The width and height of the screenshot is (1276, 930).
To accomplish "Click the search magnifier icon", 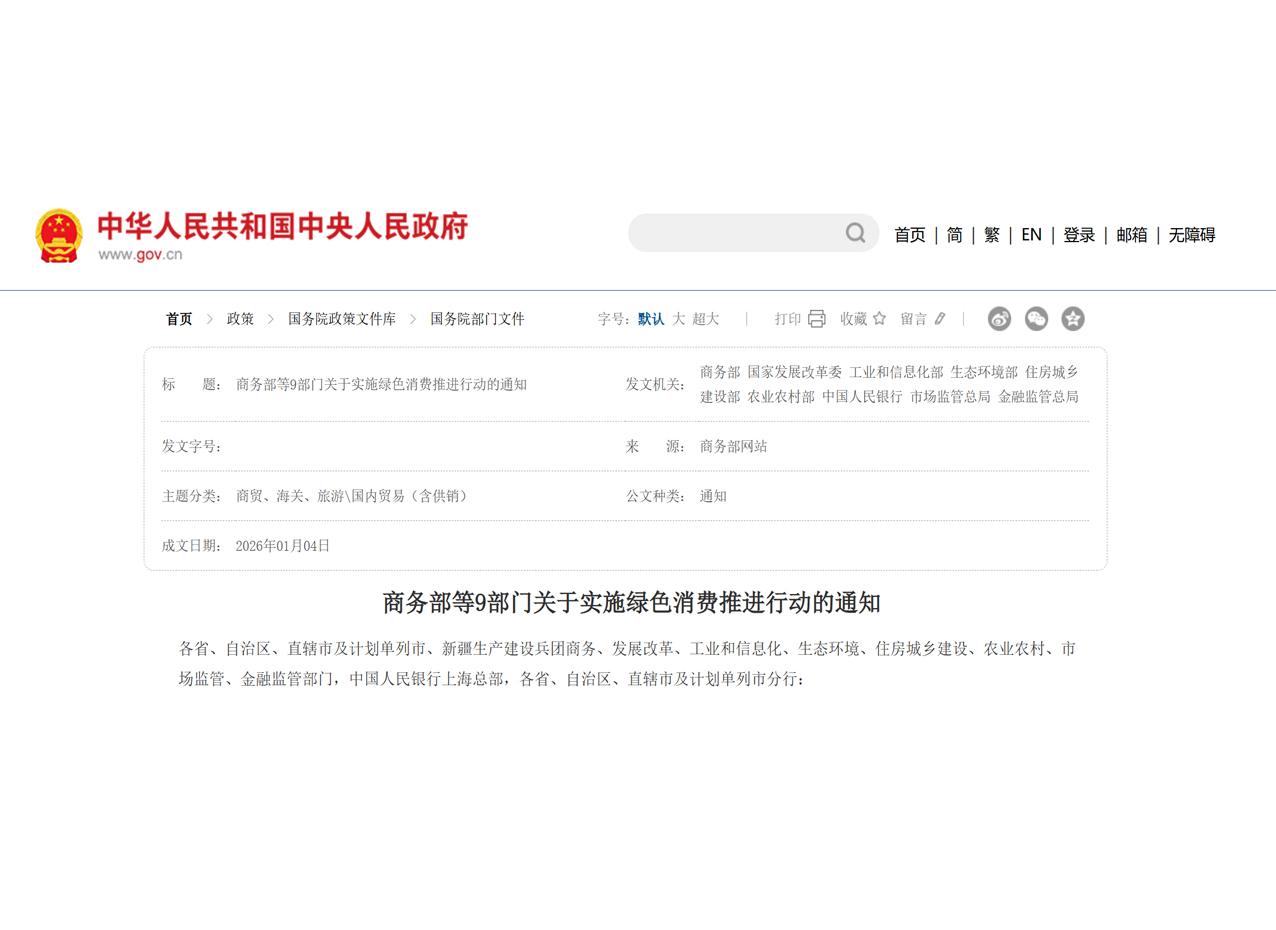I will pyautogui.click(x=855, y=233).
